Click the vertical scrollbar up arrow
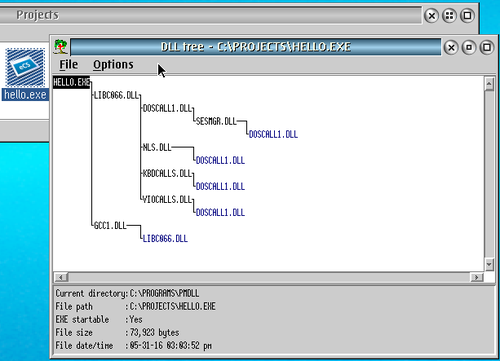This screenshot has width=500, height=361. (x=489, y=84)
